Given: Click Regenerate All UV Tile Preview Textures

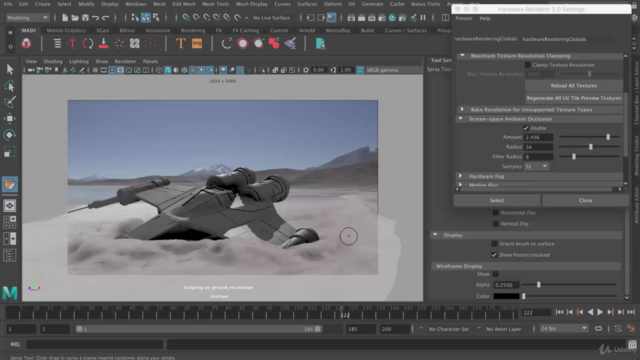Looking at the screenshot, I should pos(573,98).
